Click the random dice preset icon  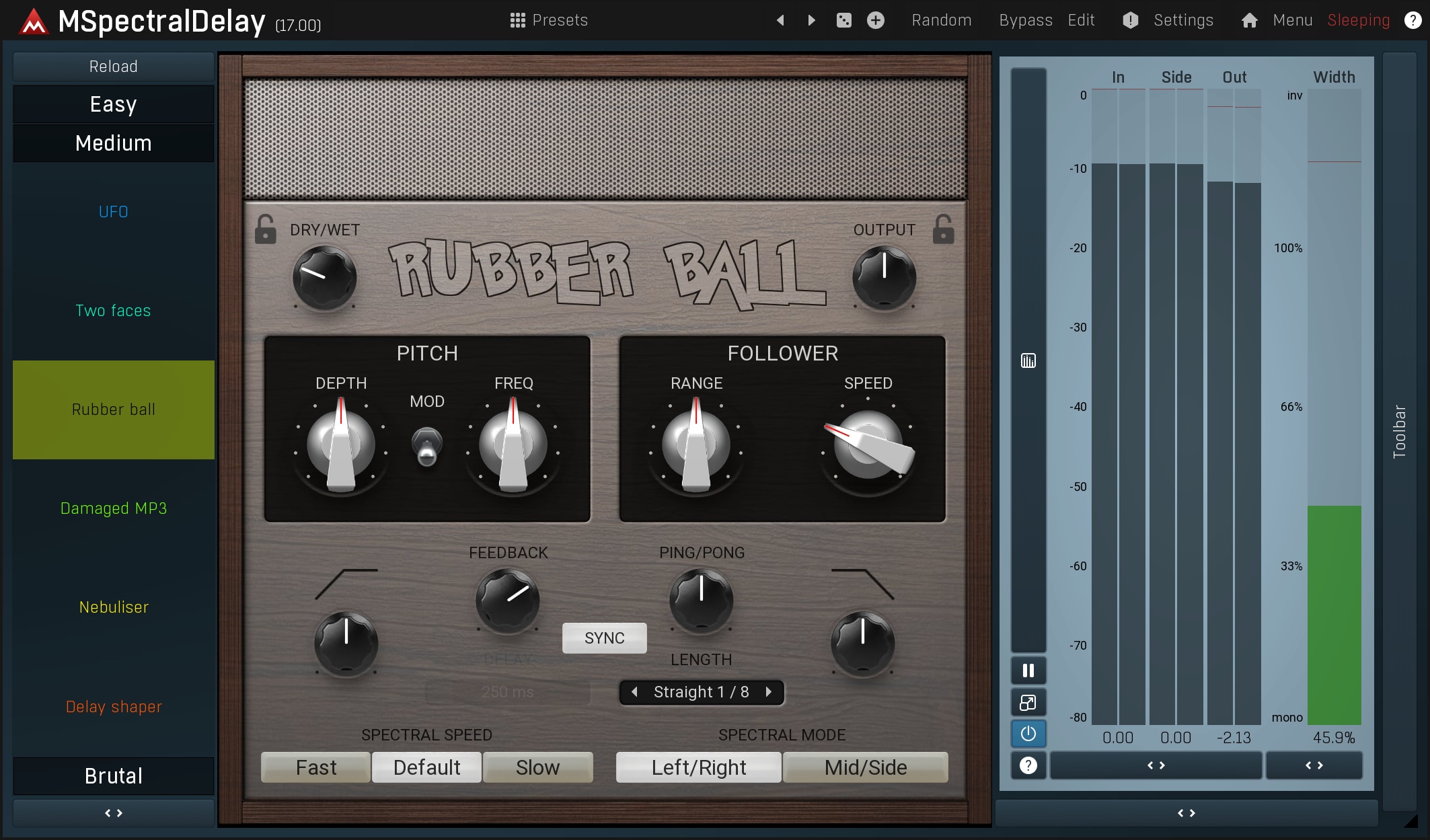843,20
